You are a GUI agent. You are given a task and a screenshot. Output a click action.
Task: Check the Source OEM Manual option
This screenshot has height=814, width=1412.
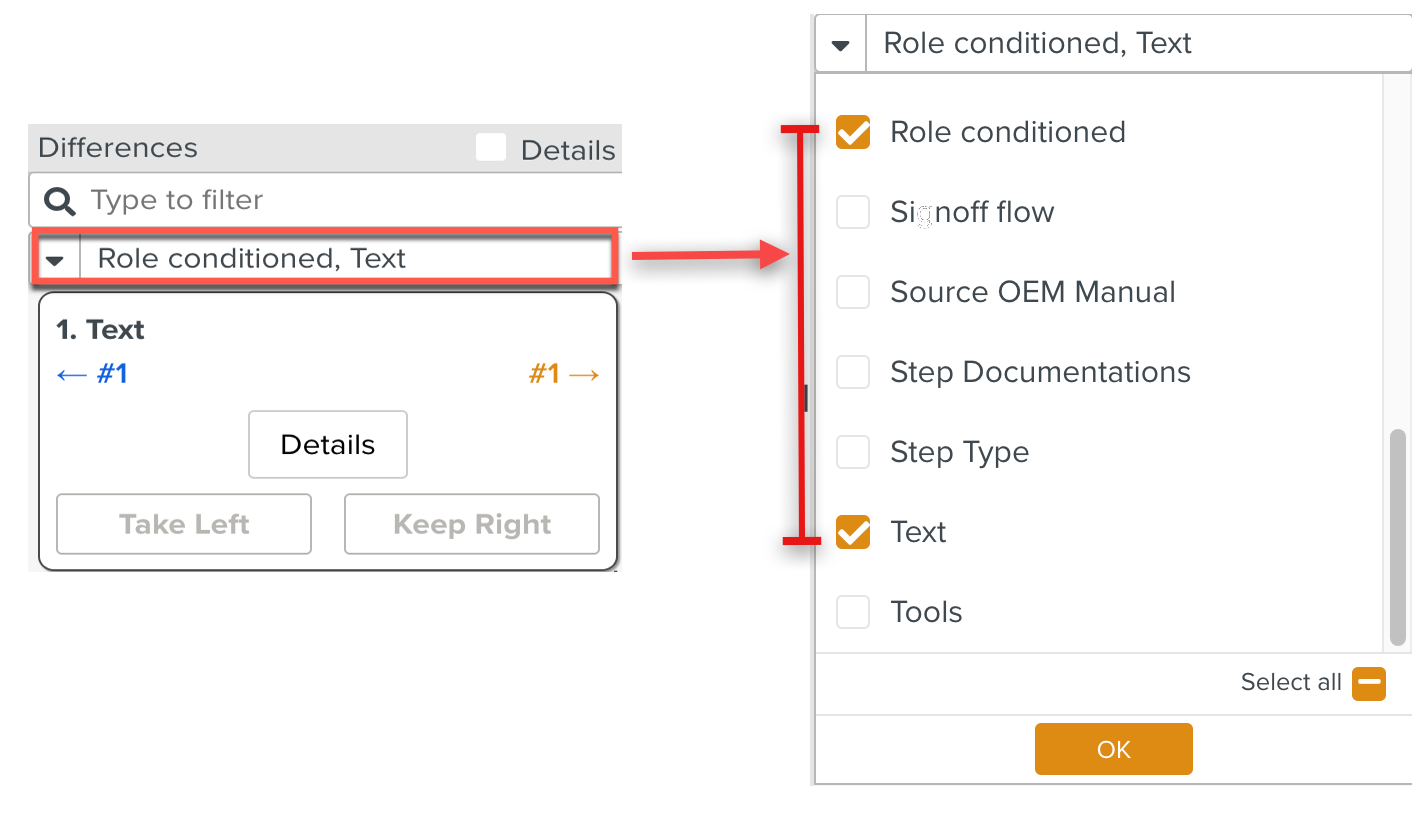(x=853, y=292)
